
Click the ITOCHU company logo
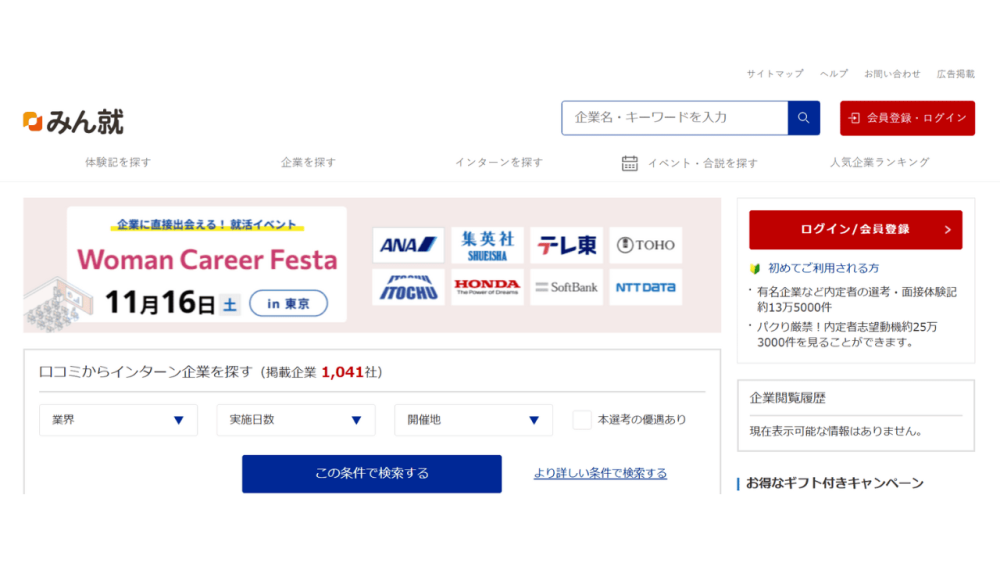tap(408, 288)
